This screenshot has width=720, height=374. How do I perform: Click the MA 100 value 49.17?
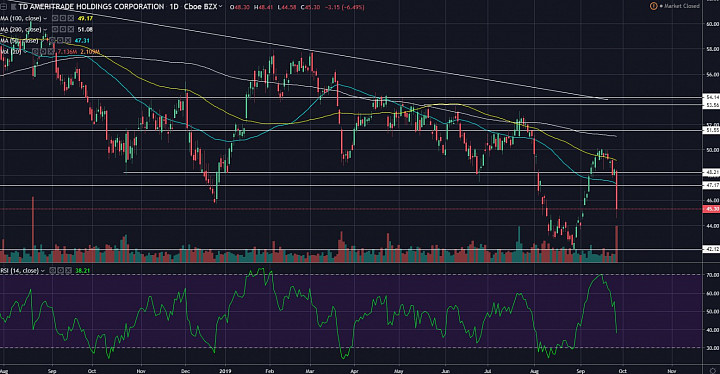point(85,18)
